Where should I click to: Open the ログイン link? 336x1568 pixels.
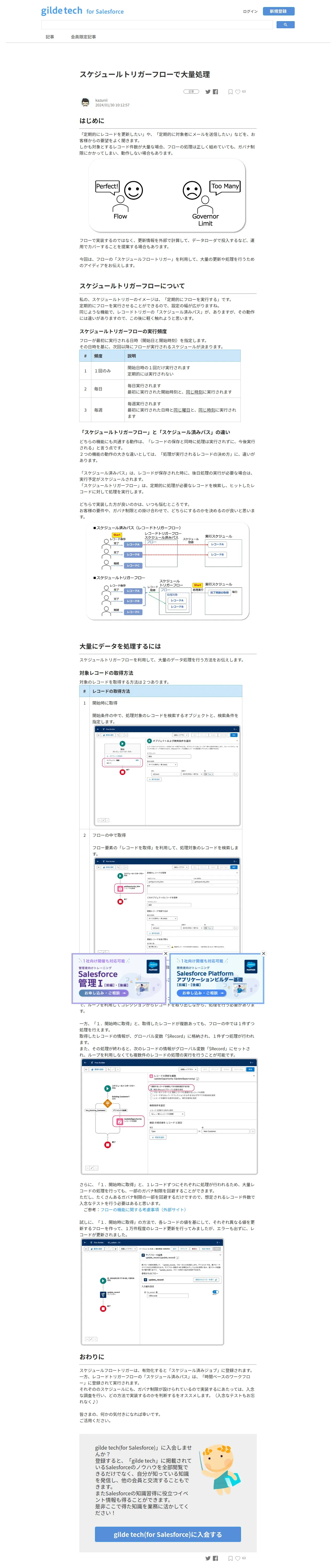[x=250, y=11]
